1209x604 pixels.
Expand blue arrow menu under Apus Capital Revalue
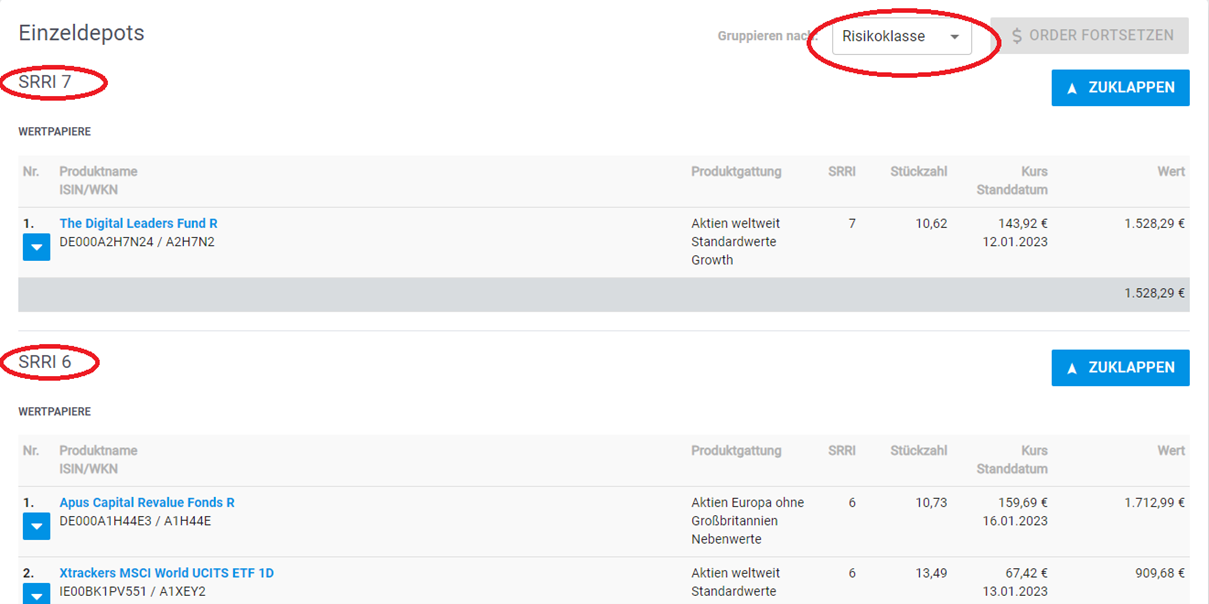coord(36,526)
